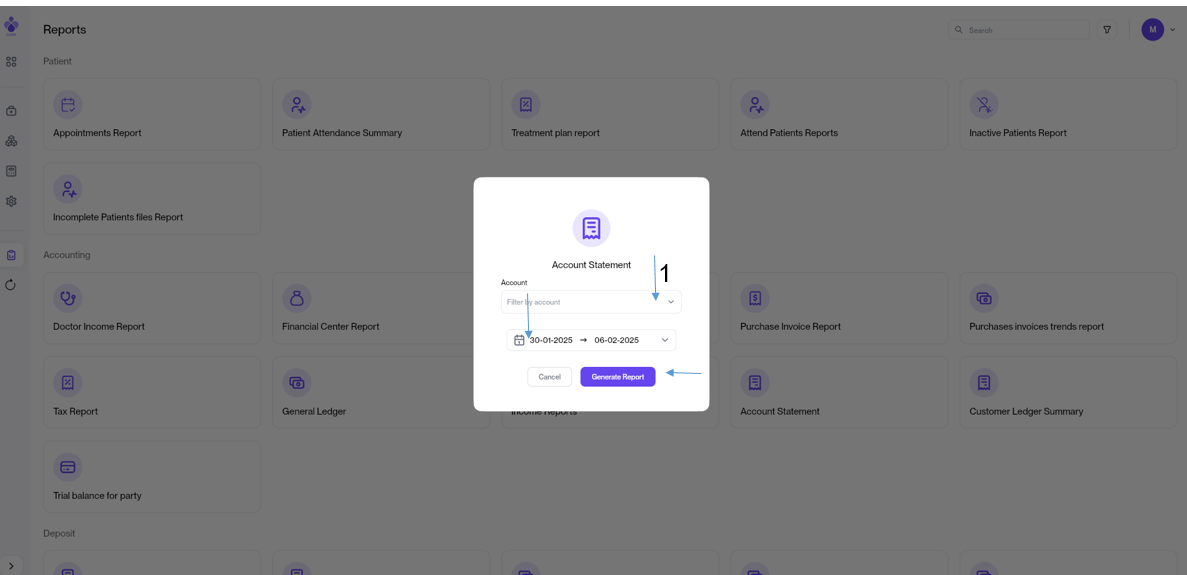
Task: Open settings gear in left sidebar
Action: pyautogui.click(x=11, y=201)
